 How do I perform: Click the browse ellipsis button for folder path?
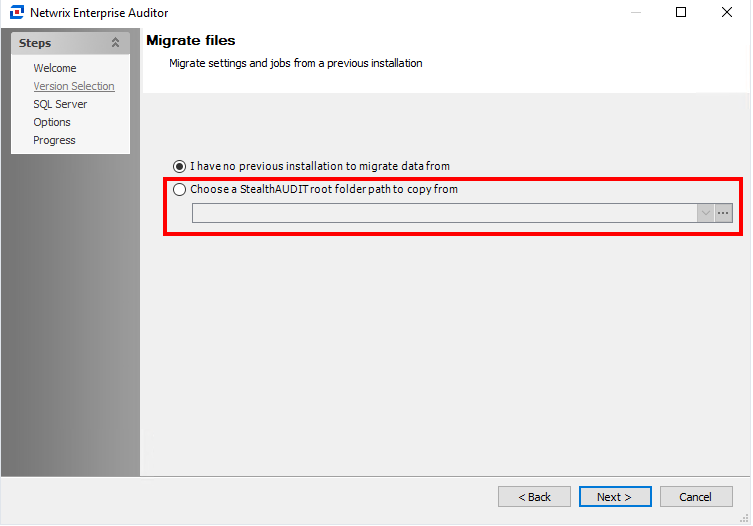[723, 213]
